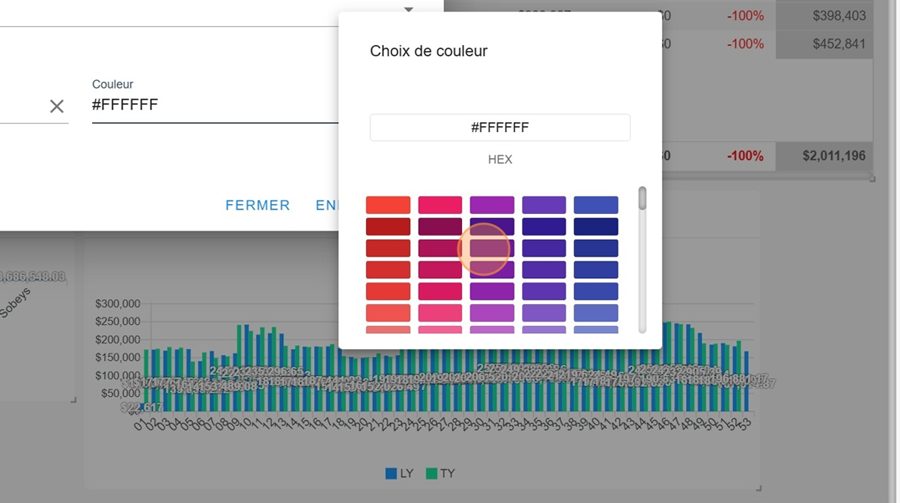Click -100% in the $452,841 row
The width and height of the screenshot is (900, 503).
click(745, 44)
